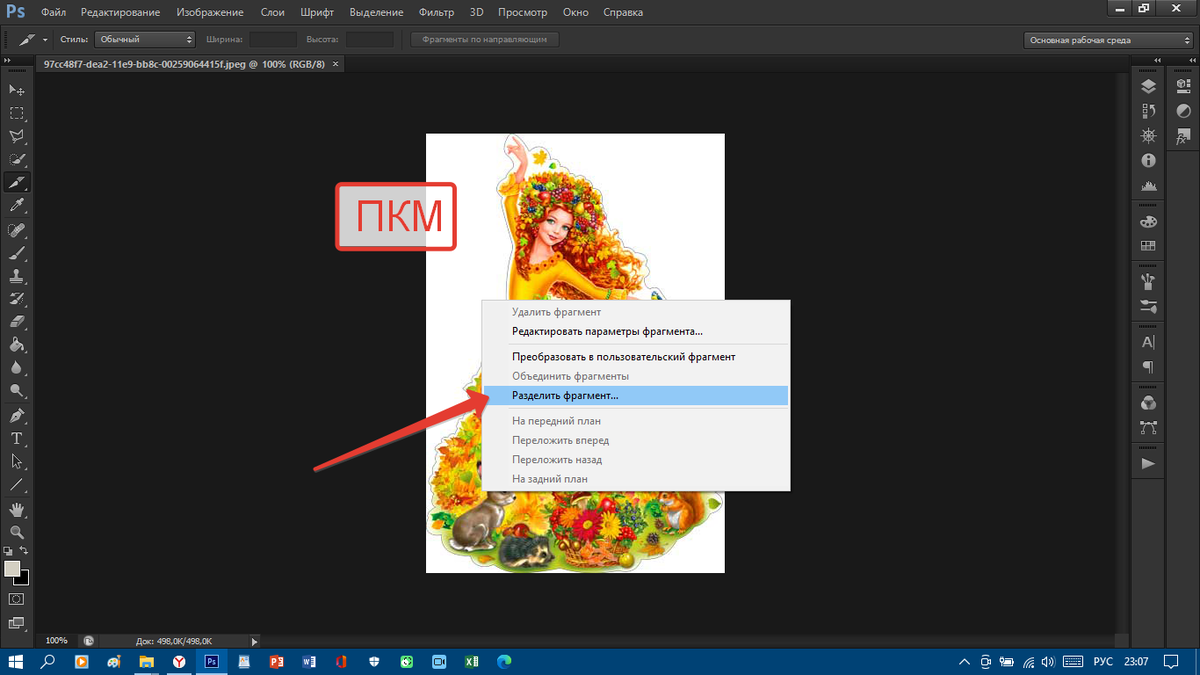Select the Paint Bucket tool

pos(17,345)
